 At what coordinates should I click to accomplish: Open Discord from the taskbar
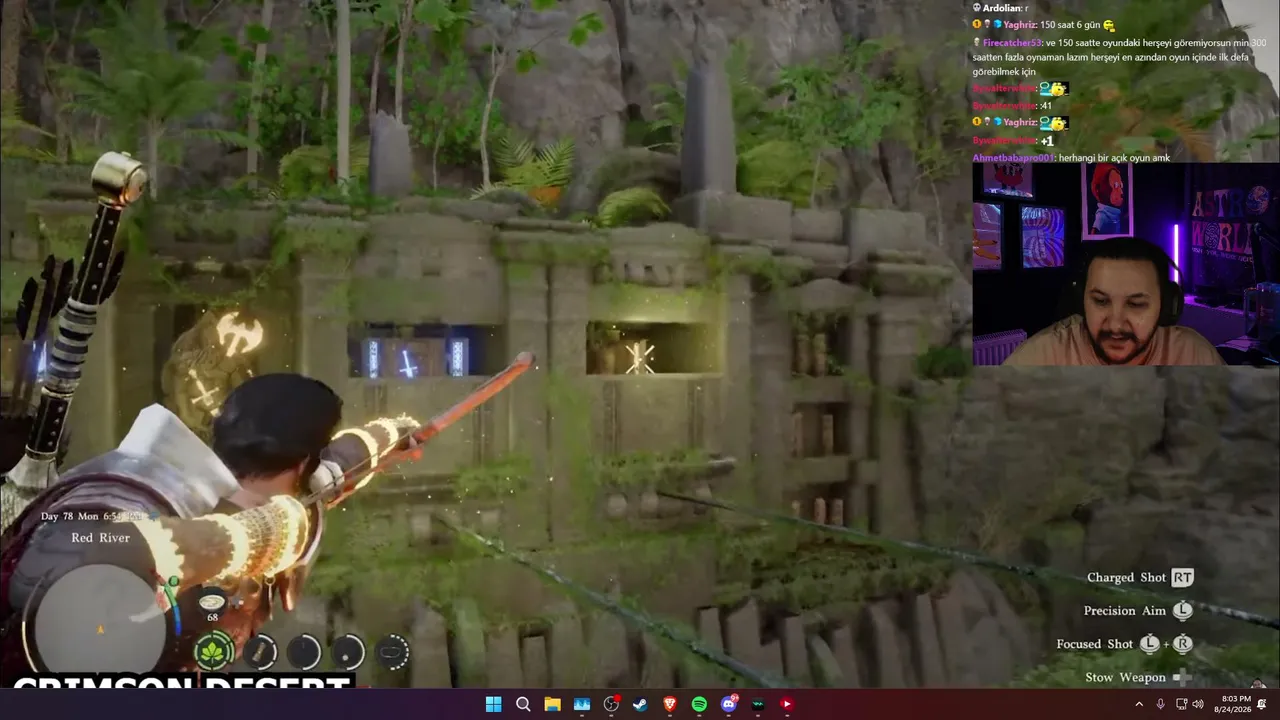(729, 704)
